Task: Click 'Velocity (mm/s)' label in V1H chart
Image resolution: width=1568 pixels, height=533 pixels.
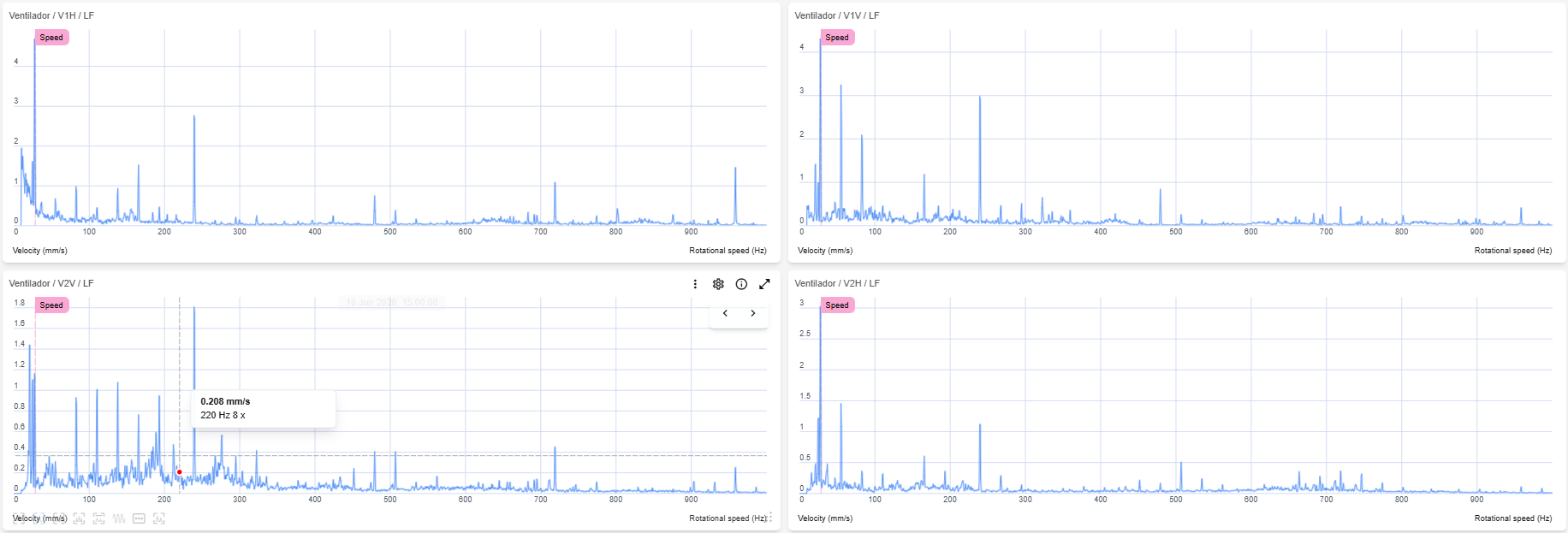Action: (x=39, y=251)
